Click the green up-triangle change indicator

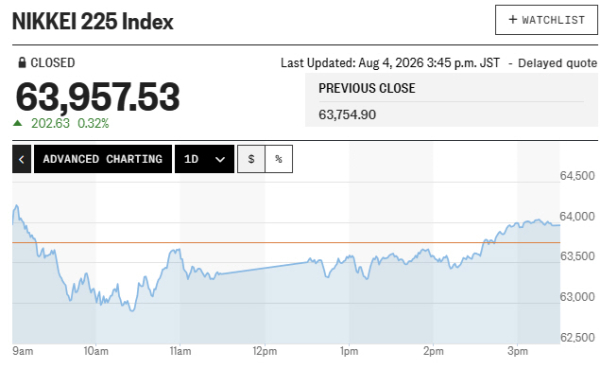pyautogui.click(x=17, y=123)
